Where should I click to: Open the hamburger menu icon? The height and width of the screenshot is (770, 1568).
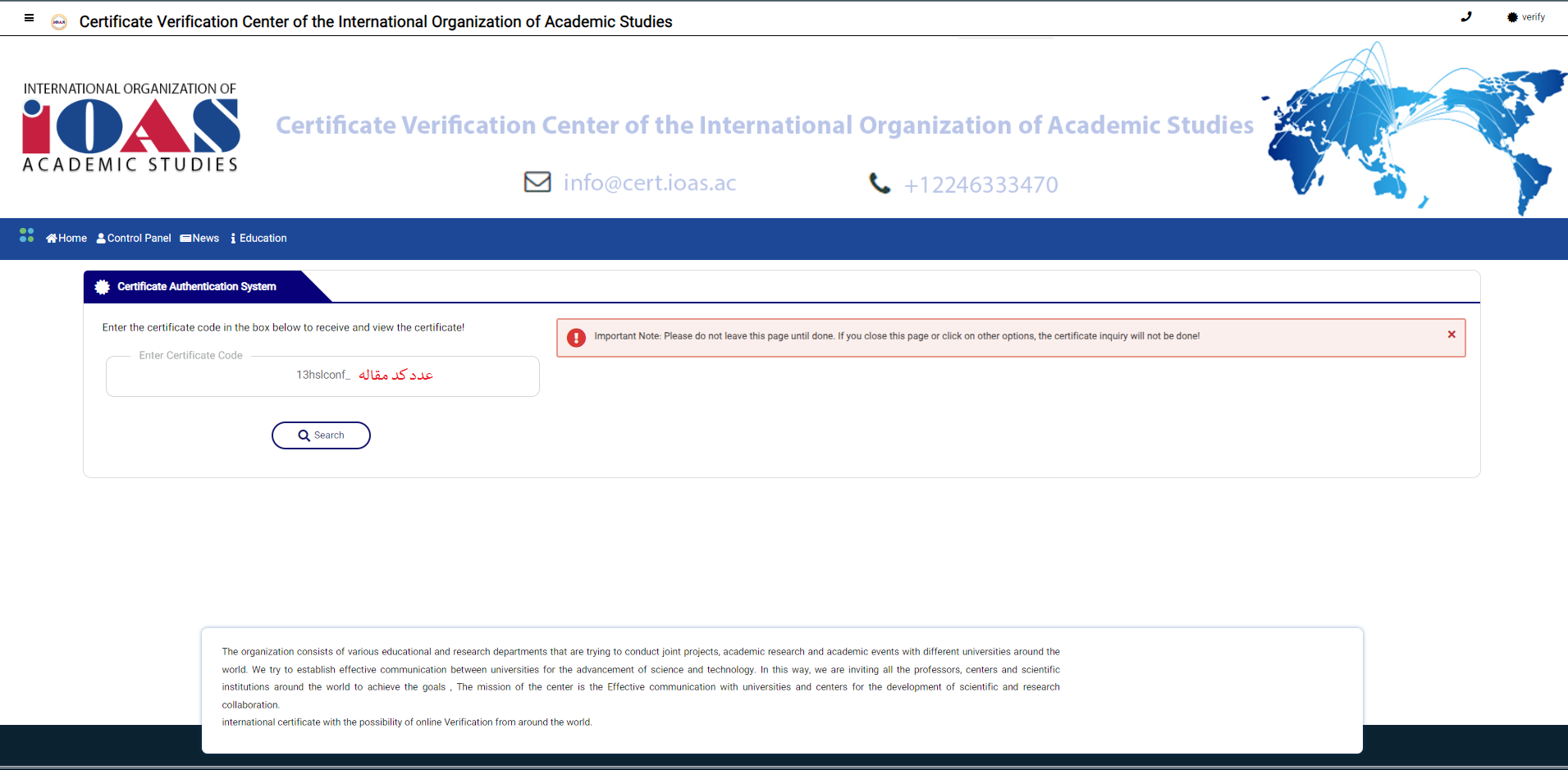click(29, 18)
